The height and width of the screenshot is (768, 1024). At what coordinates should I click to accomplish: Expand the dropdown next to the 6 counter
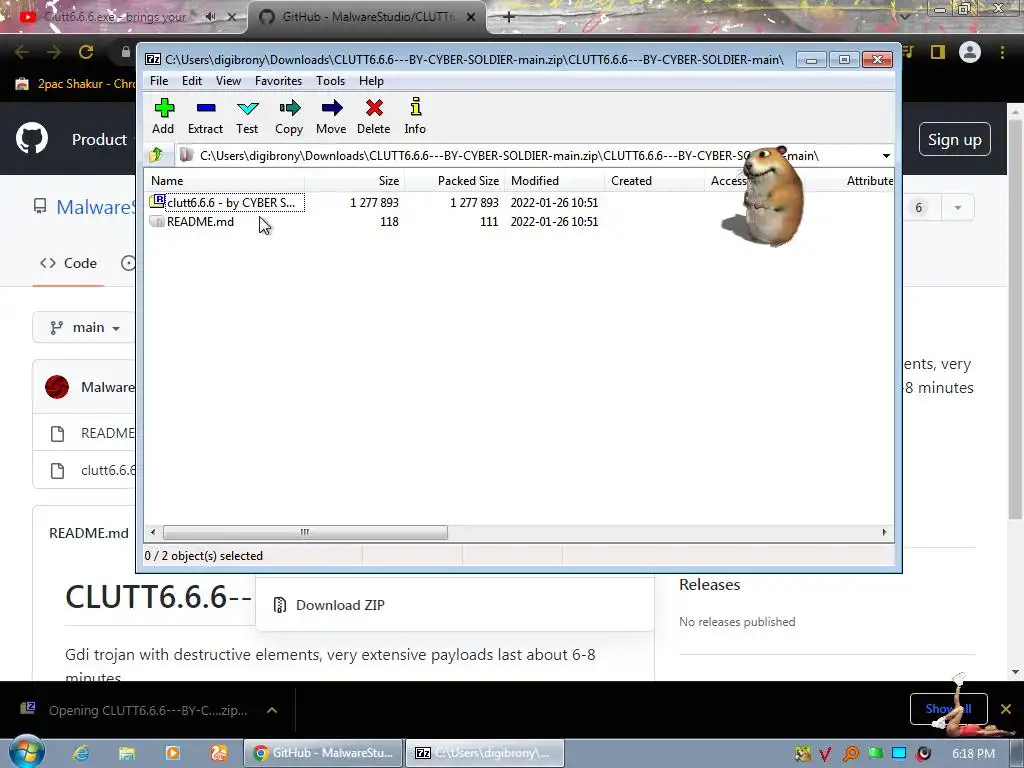pos(957,208)
